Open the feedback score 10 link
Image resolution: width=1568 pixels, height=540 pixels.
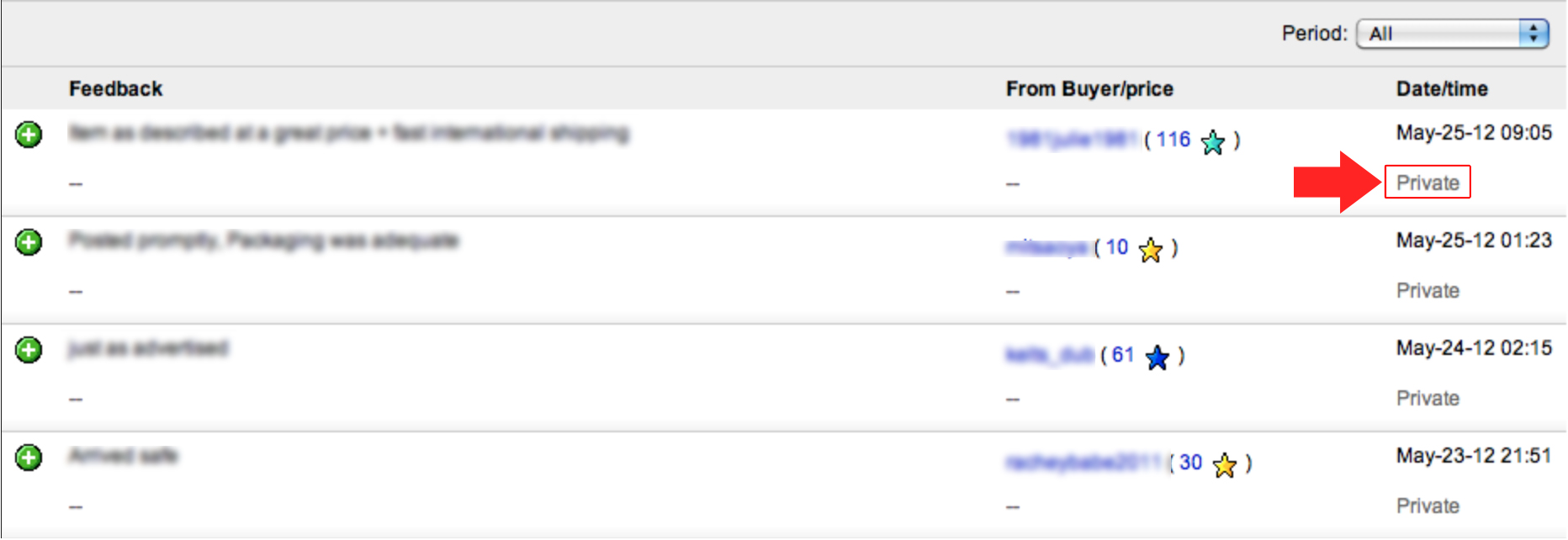[x=1116, y=247]
